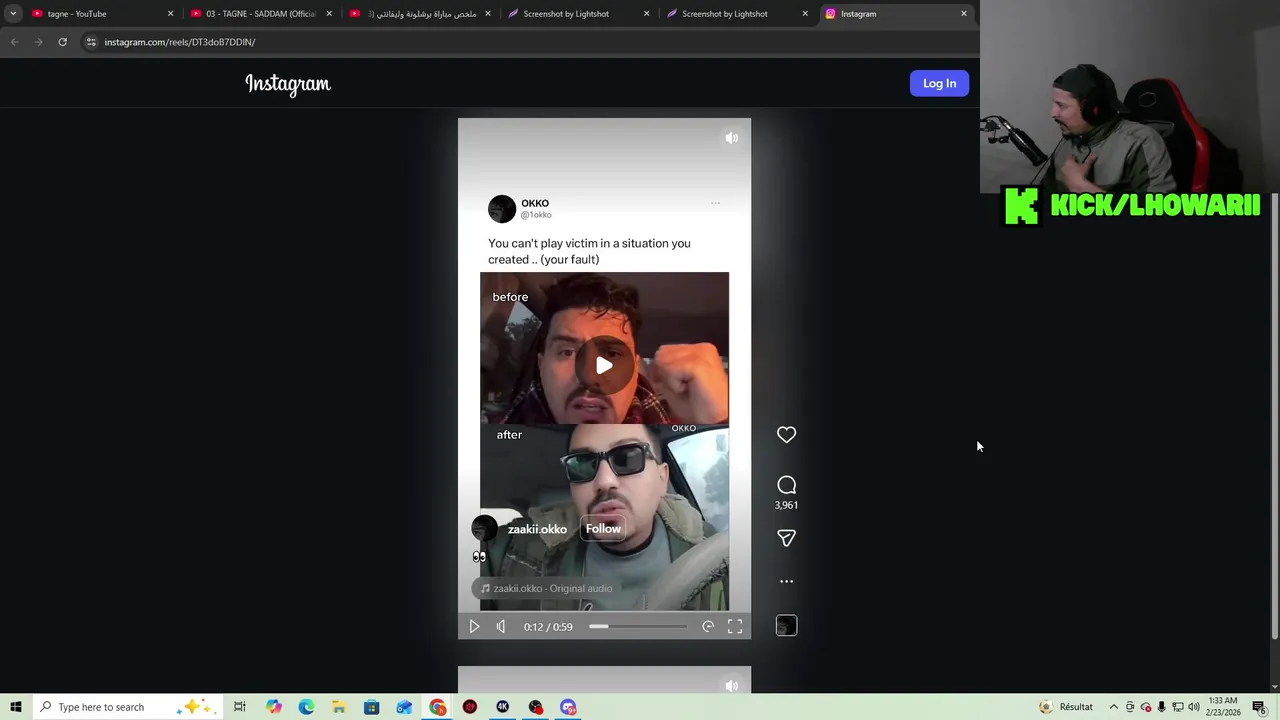Click the taskbar search box
The image size is (1280, 720).
pos(128,707)
